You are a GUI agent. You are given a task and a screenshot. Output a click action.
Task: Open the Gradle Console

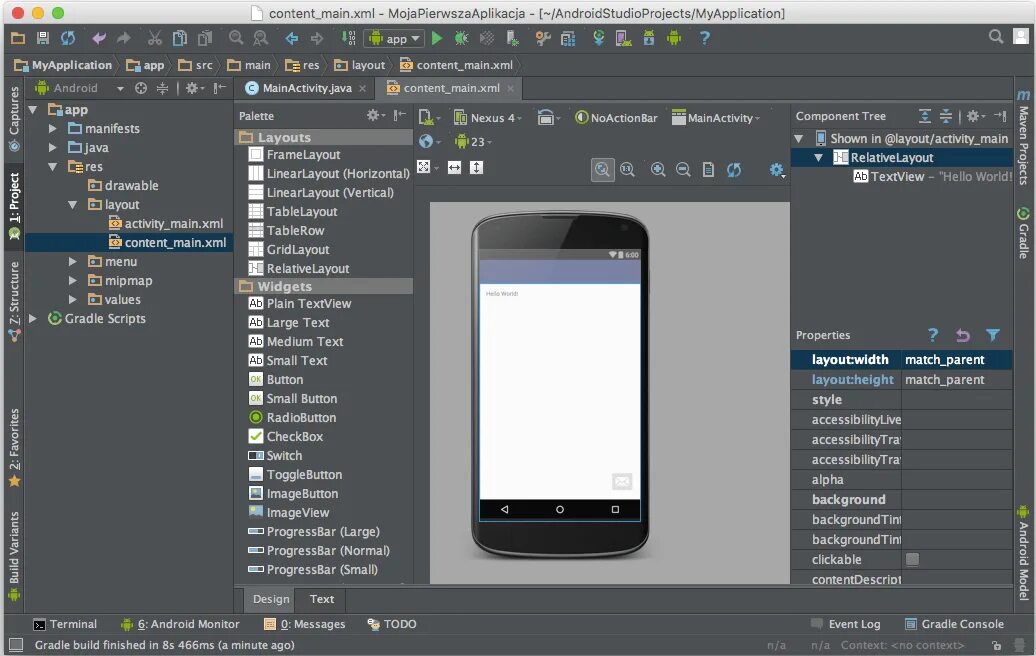(x=955, y=624)
